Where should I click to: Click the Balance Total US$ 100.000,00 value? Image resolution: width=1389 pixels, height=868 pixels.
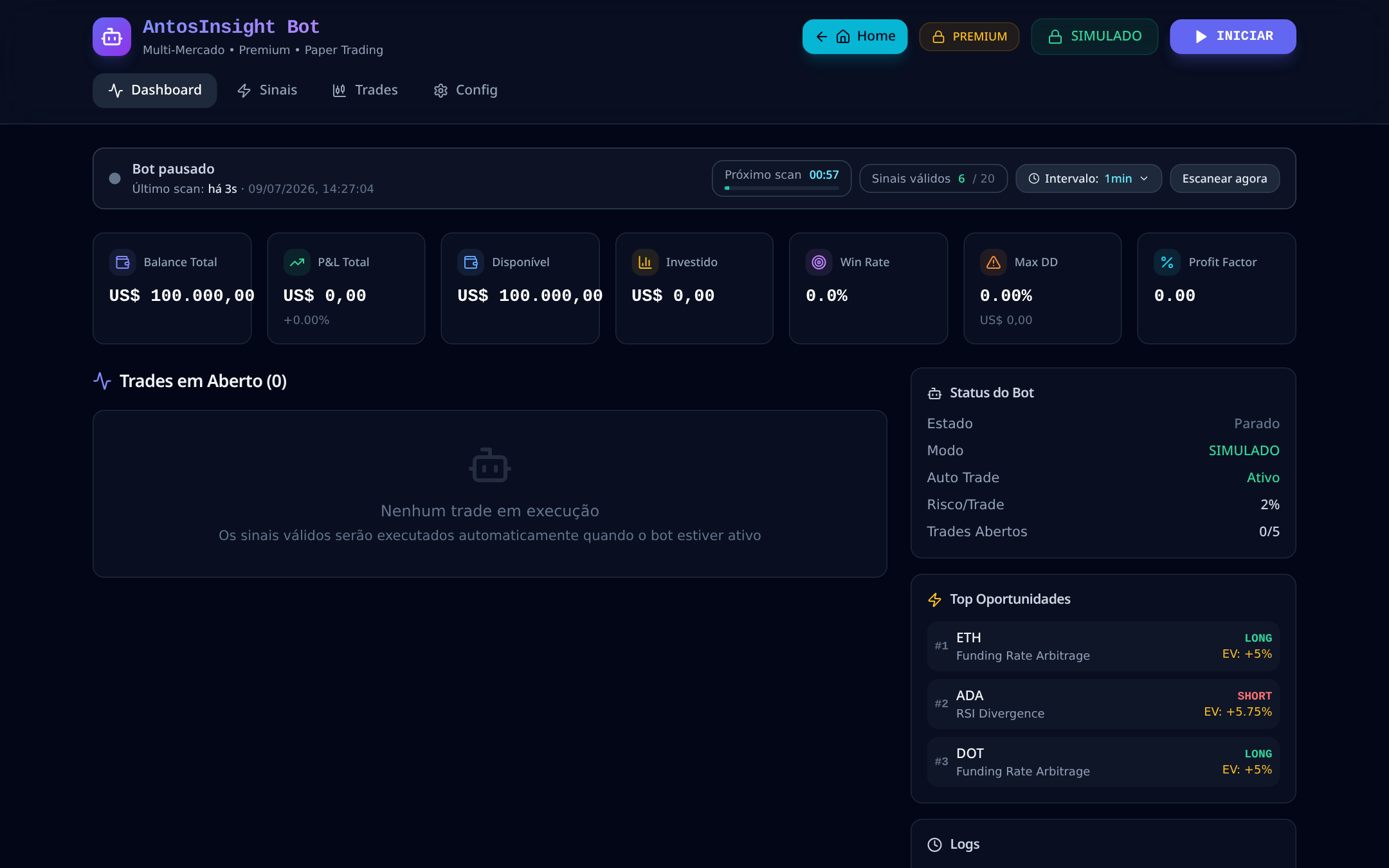[182, 296]
